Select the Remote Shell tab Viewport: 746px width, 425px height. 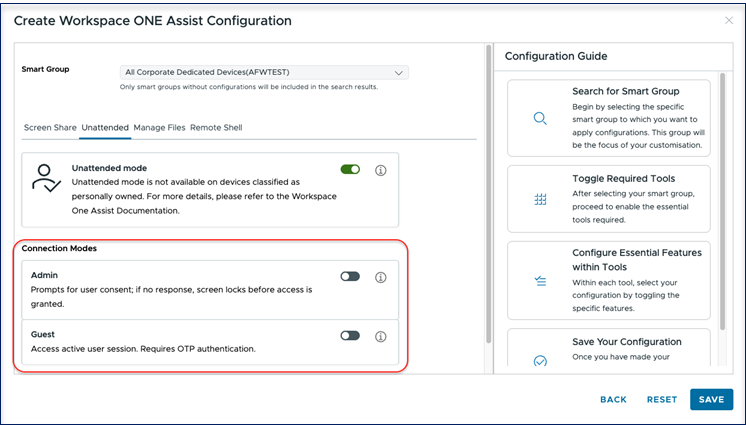point(216,128)
